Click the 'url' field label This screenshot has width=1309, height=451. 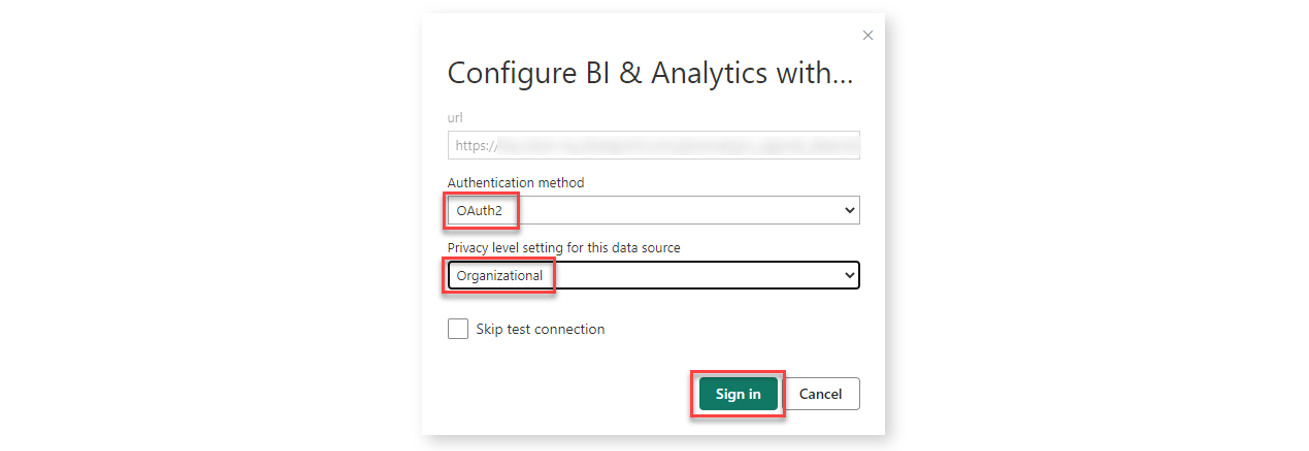[x=455, y=118]
